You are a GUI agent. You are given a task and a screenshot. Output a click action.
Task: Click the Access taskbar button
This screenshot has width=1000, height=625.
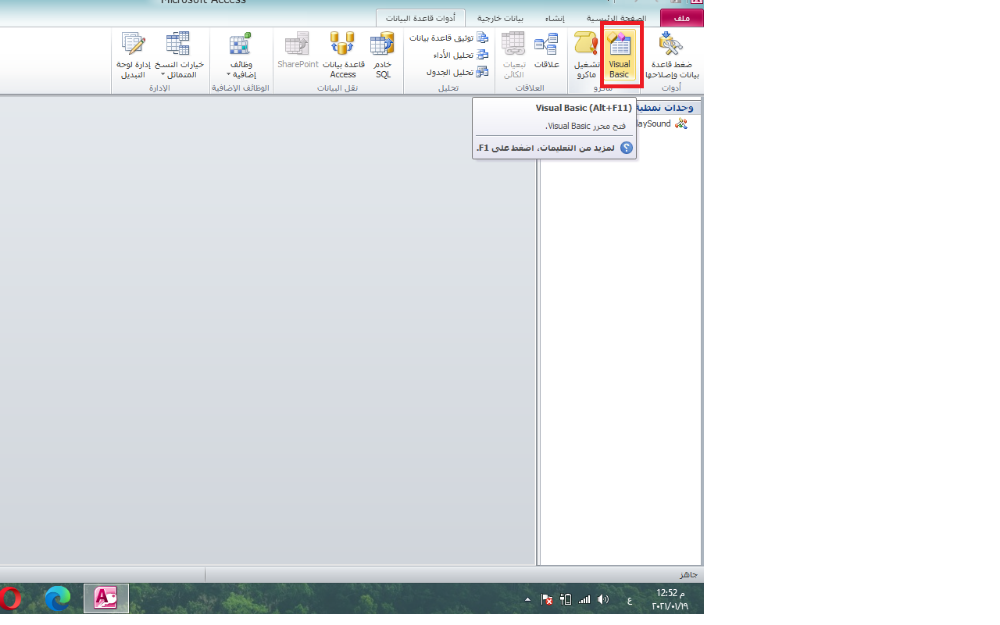pos(106,599)
